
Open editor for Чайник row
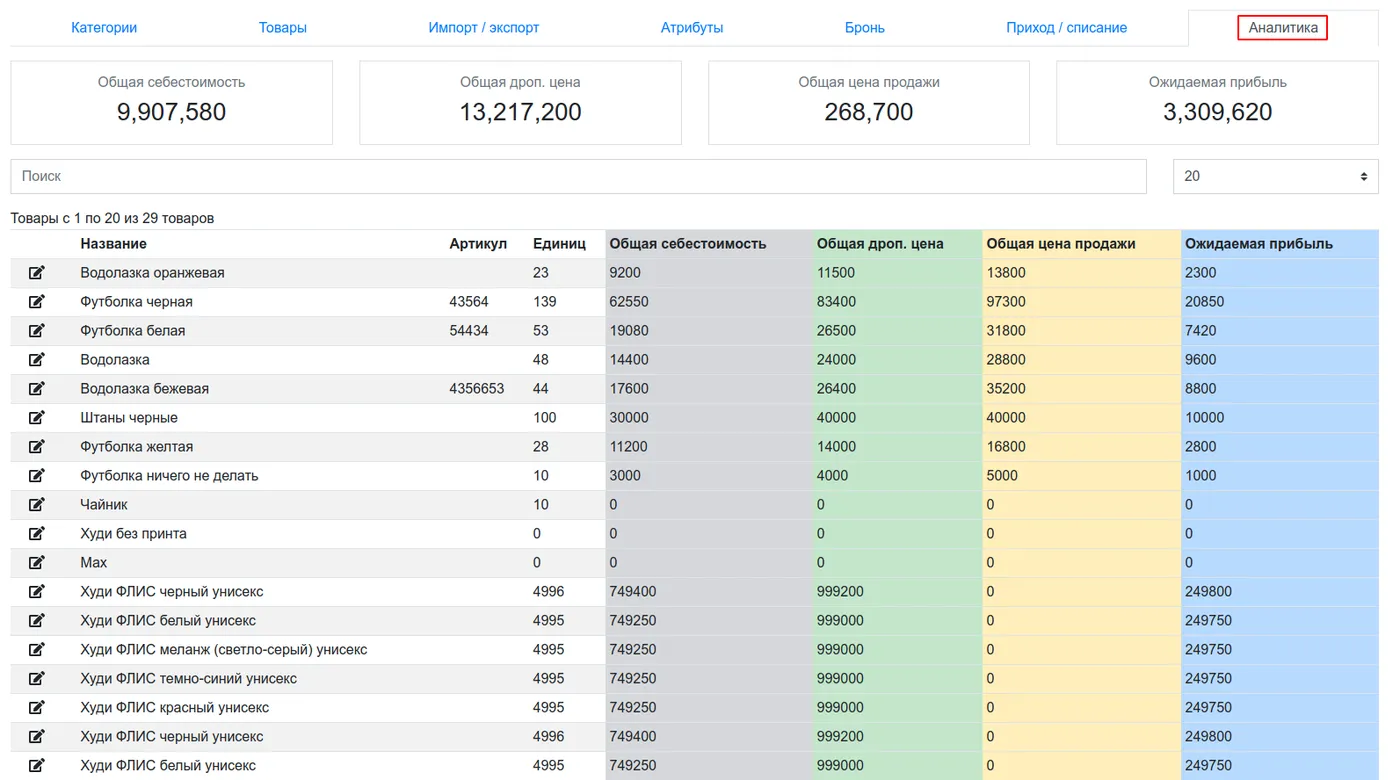pos(37,505)
